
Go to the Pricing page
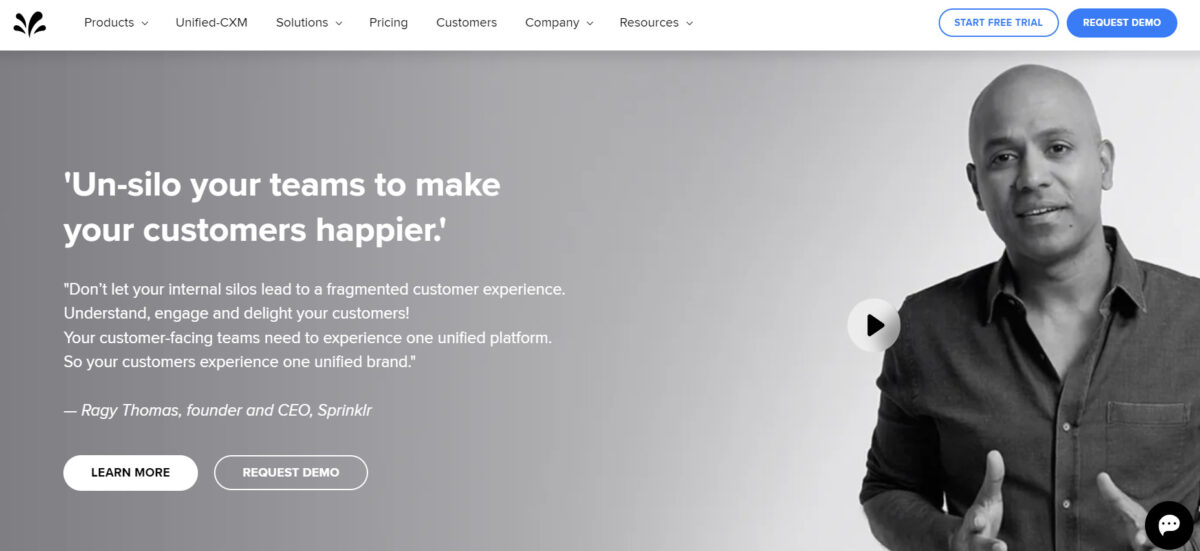coord(388,23)
